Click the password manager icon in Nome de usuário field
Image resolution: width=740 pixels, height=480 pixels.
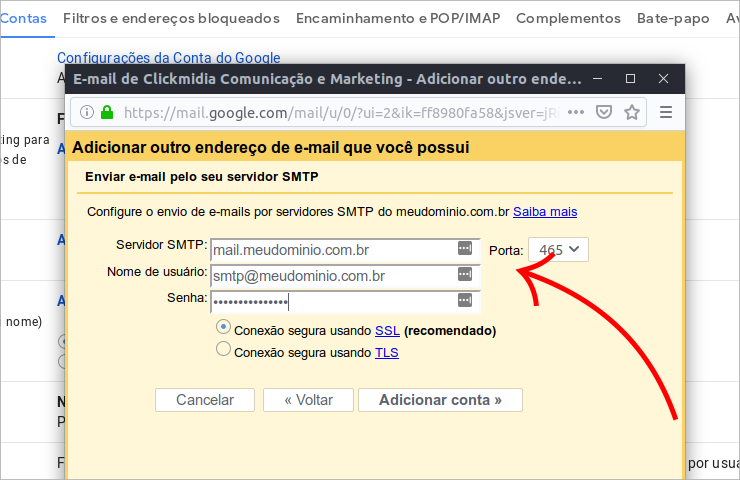pyautogui.click(x=465, y=274)
